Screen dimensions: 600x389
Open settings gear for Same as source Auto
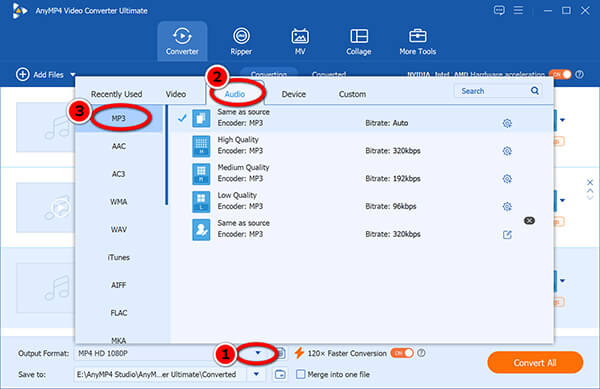(x=507, y=123)
